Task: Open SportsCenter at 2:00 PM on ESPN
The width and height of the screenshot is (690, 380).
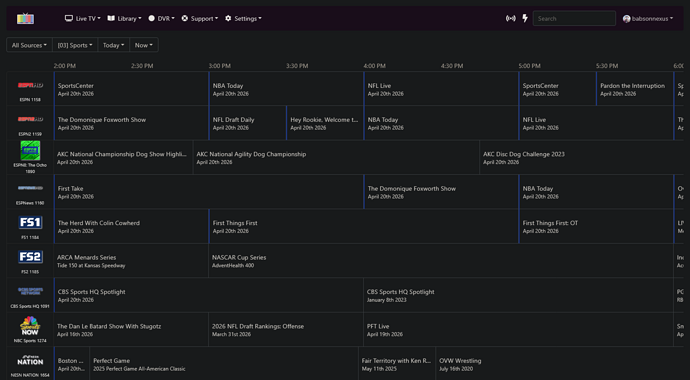Action: 131,89
